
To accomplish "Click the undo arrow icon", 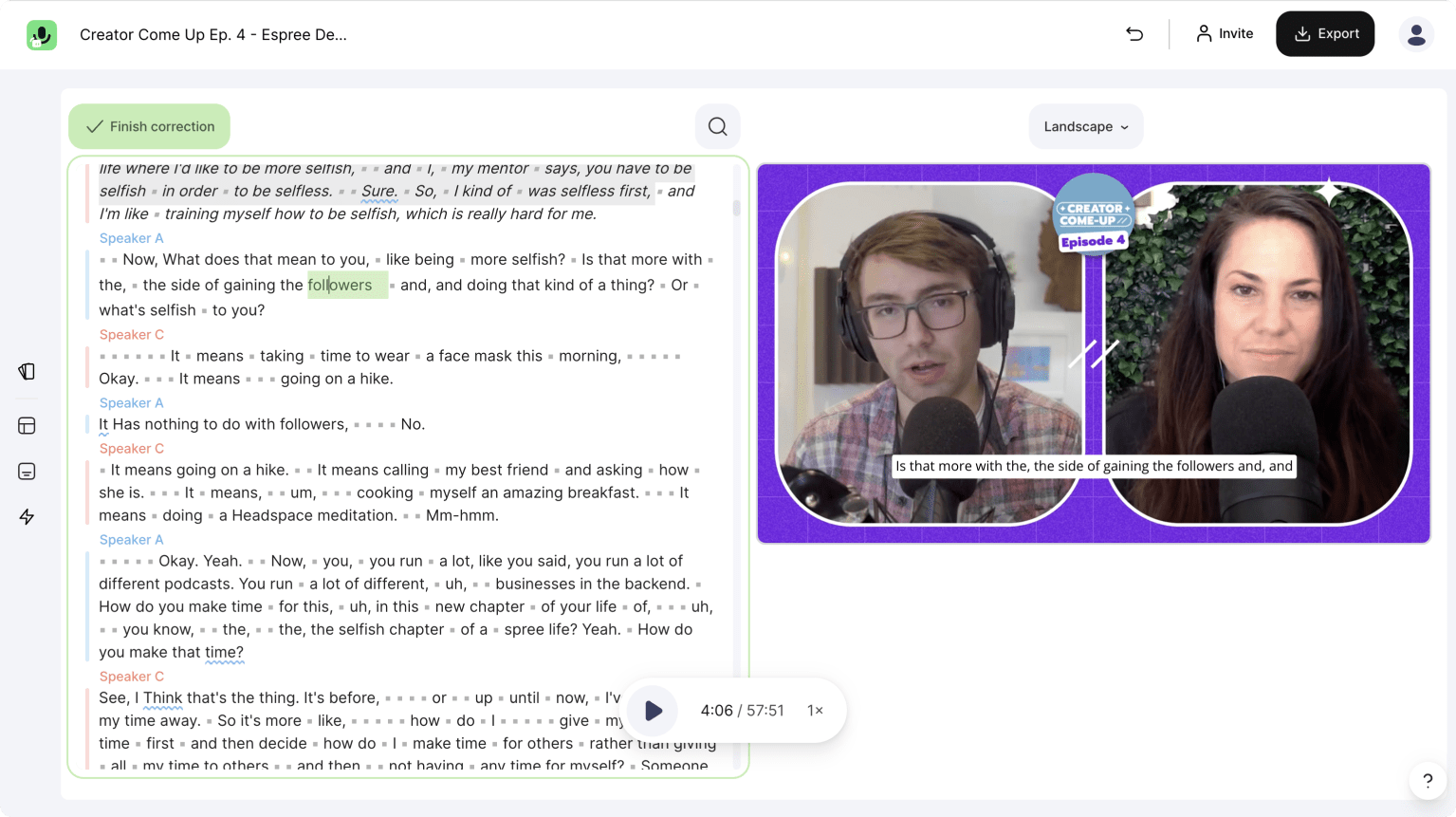I will 1134,34.
